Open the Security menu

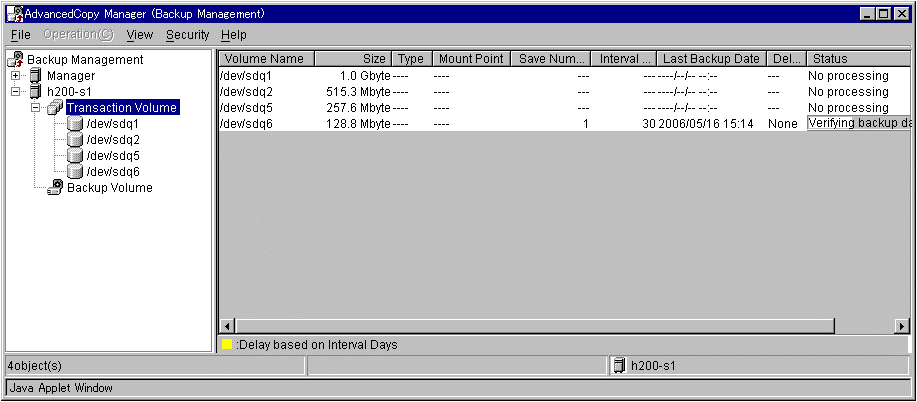tap(187, 35)
